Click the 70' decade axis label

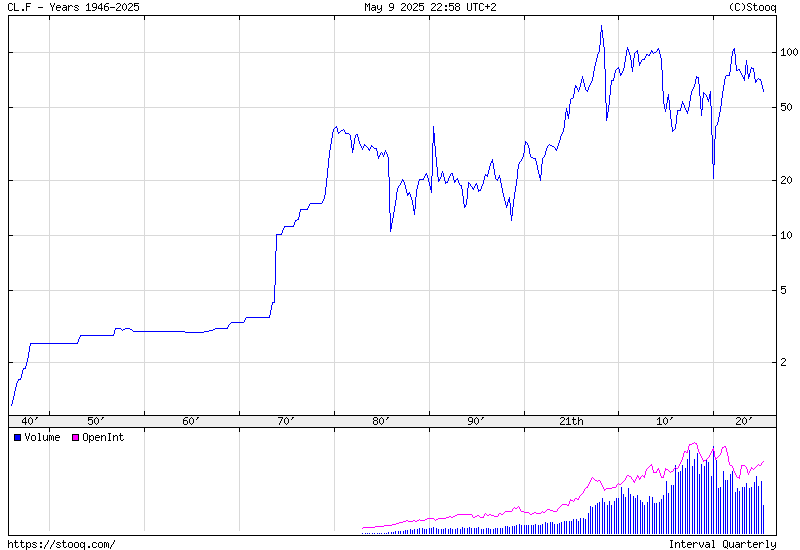point(286,421)
